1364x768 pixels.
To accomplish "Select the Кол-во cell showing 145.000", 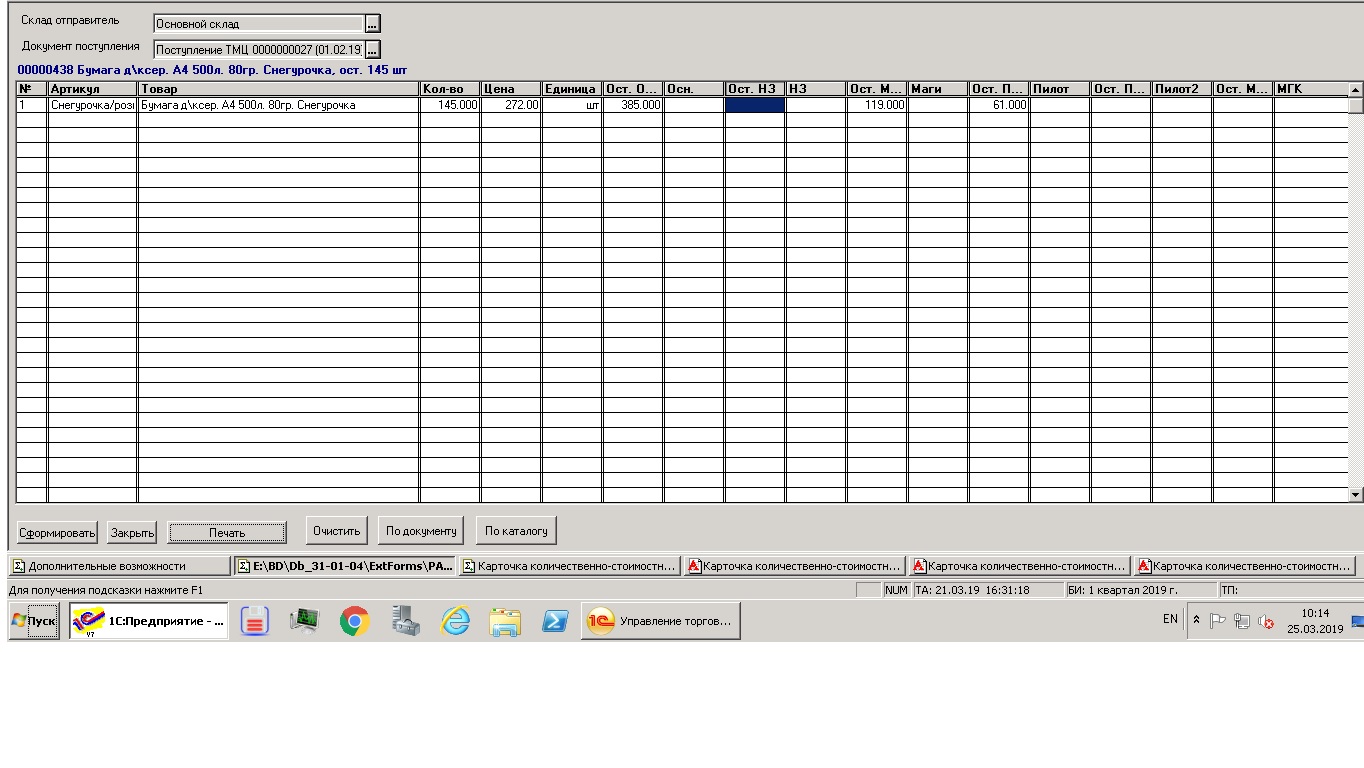I will [x=449, y=105].
